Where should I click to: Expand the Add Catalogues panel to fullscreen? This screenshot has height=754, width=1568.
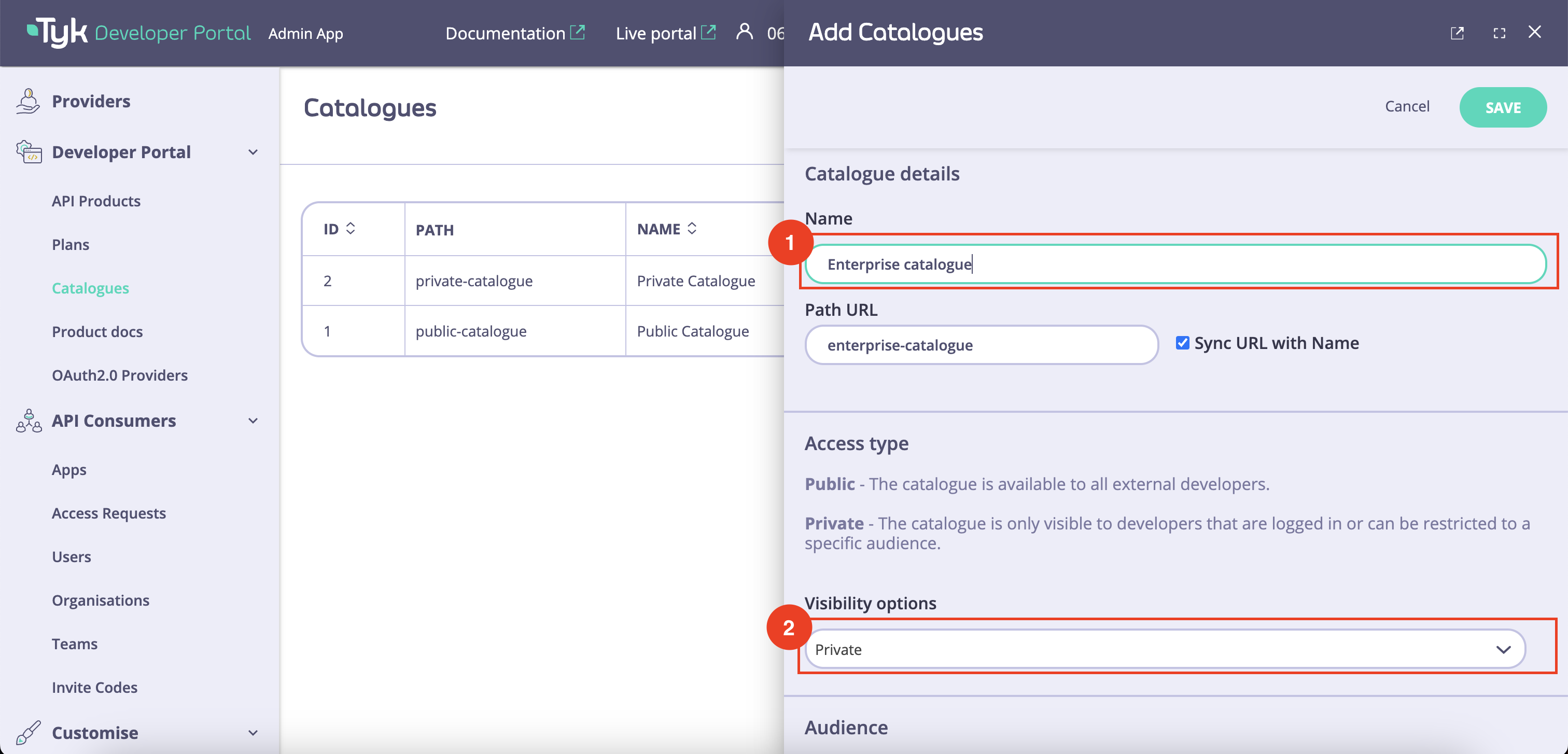[x=1499, y=33]
